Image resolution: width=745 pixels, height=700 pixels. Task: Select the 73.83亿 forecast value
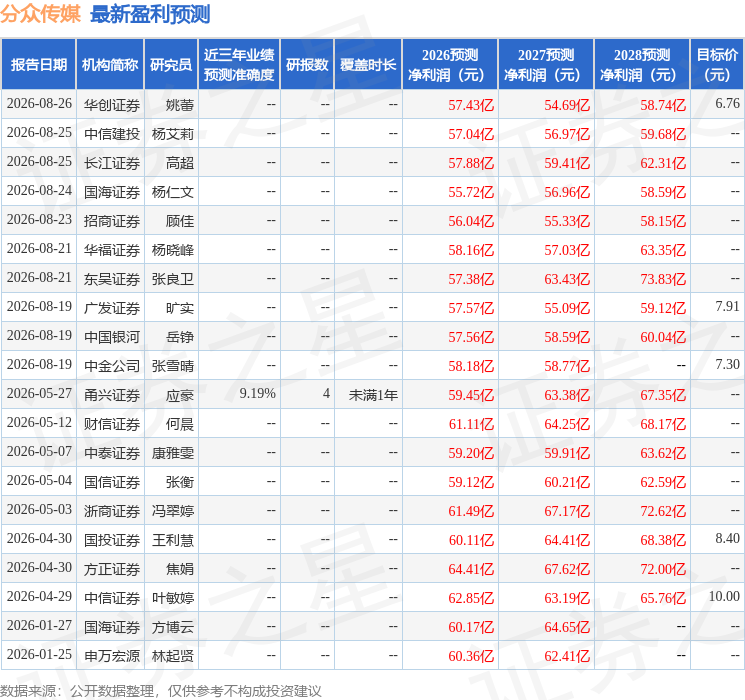pos(663,279)
